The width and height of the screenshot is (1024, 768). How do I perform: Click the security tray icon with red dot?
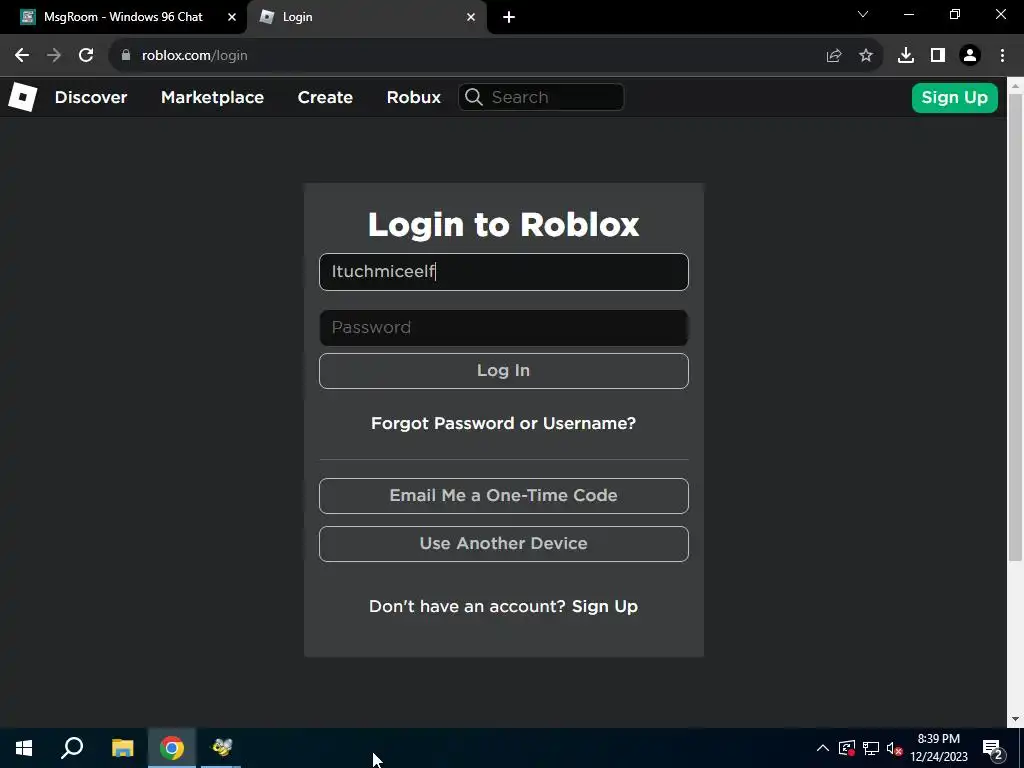(x=847, y=748)
